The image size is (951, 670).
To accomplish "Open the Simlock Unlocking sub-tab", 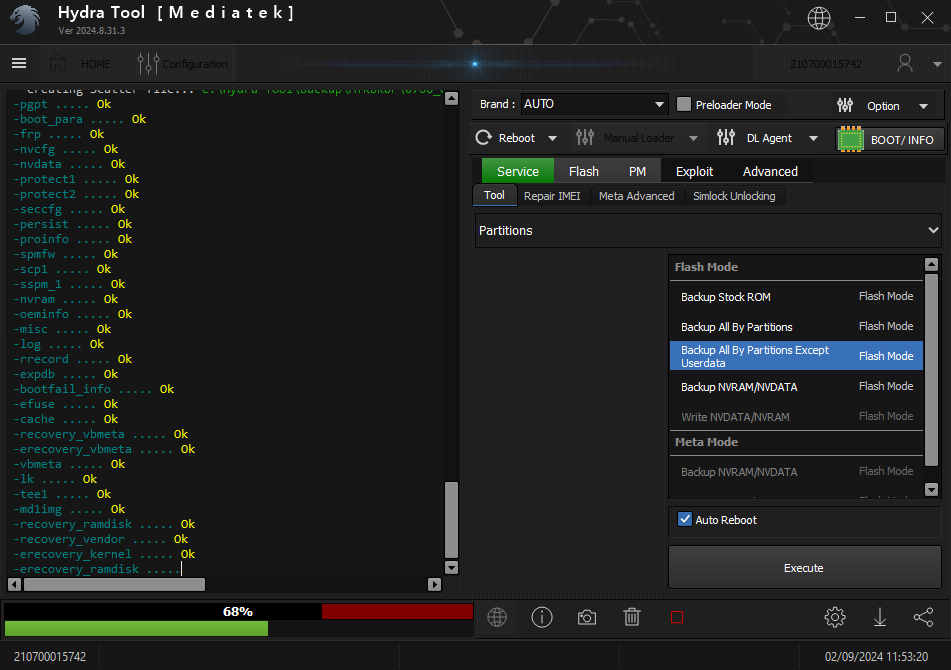I will pyautogui.click(x=734, y=196).
